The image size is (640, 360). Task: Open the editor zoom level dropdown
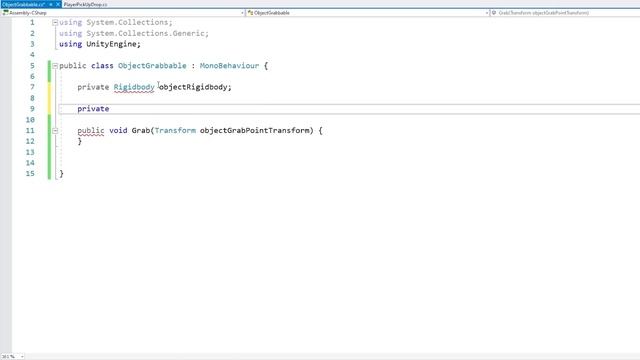click(22, 357)
